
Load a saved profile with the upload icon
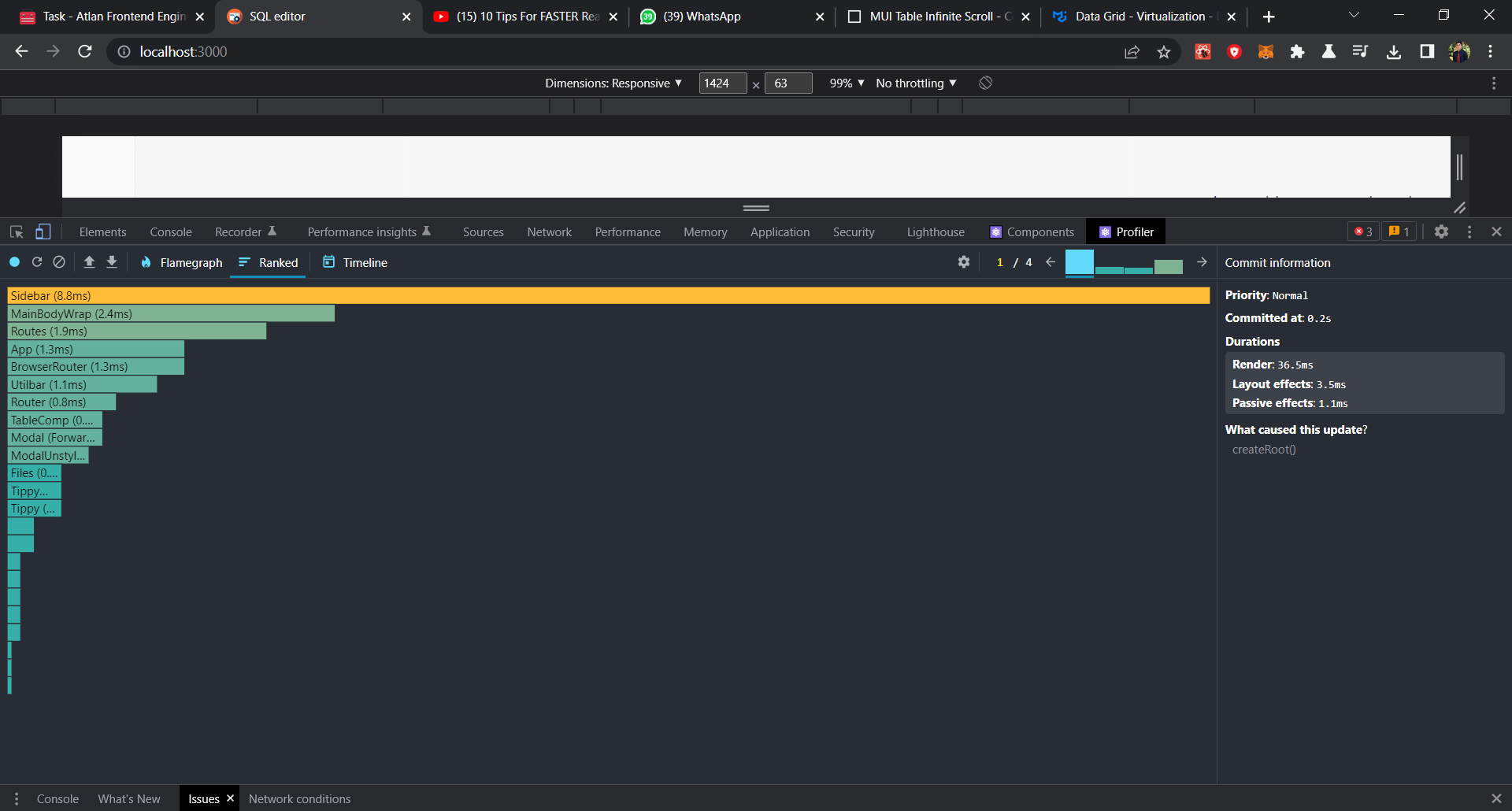point(90,262)
